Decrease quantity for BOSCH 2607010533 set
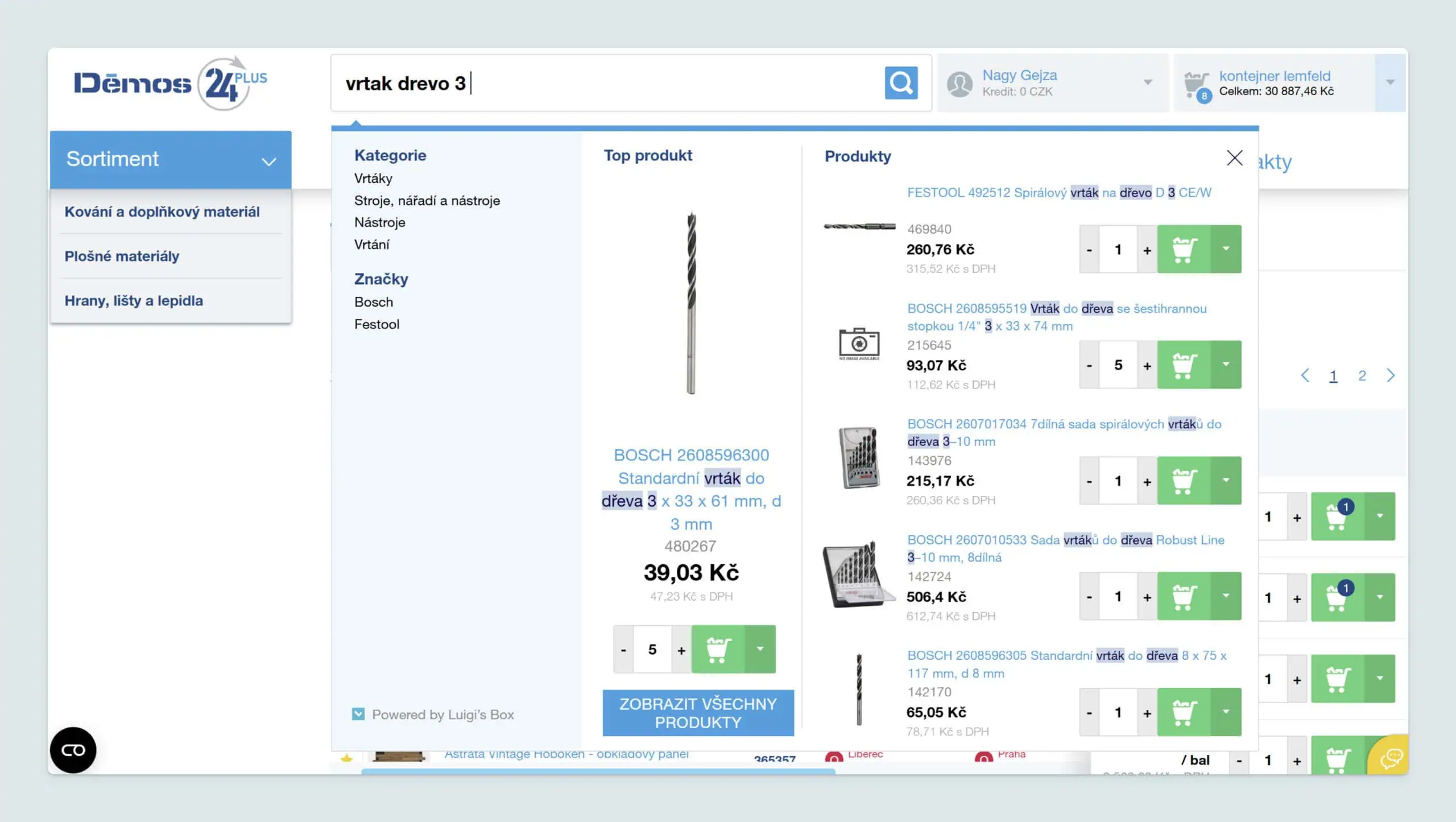Image resolution: width=1456 pixels, height=822 pixels. click(1089, 597)
